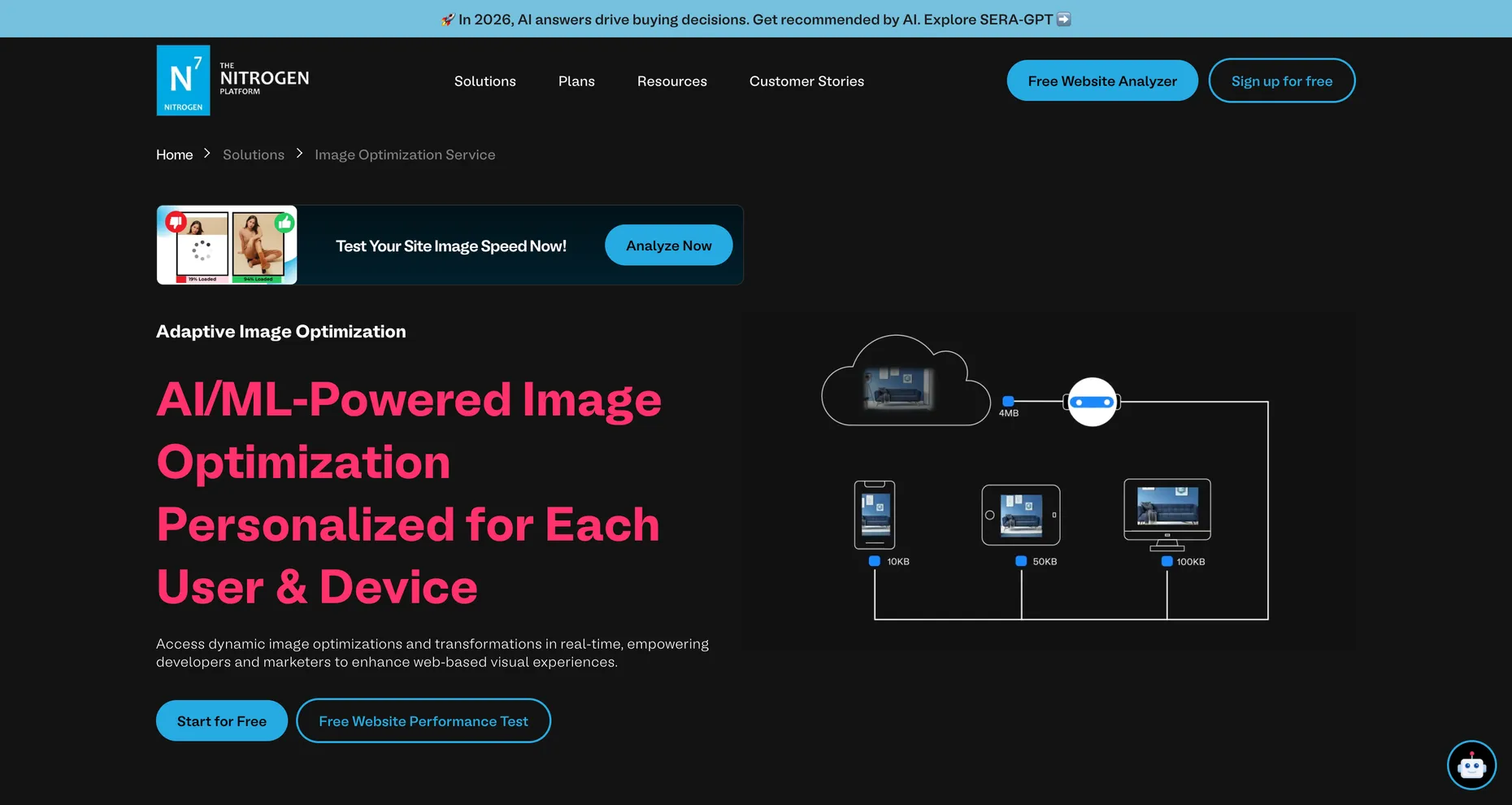This screenshot has width=1512, height=805.
Task: Click the Explore SERA-GPT banner link
Action: (988, 20)
